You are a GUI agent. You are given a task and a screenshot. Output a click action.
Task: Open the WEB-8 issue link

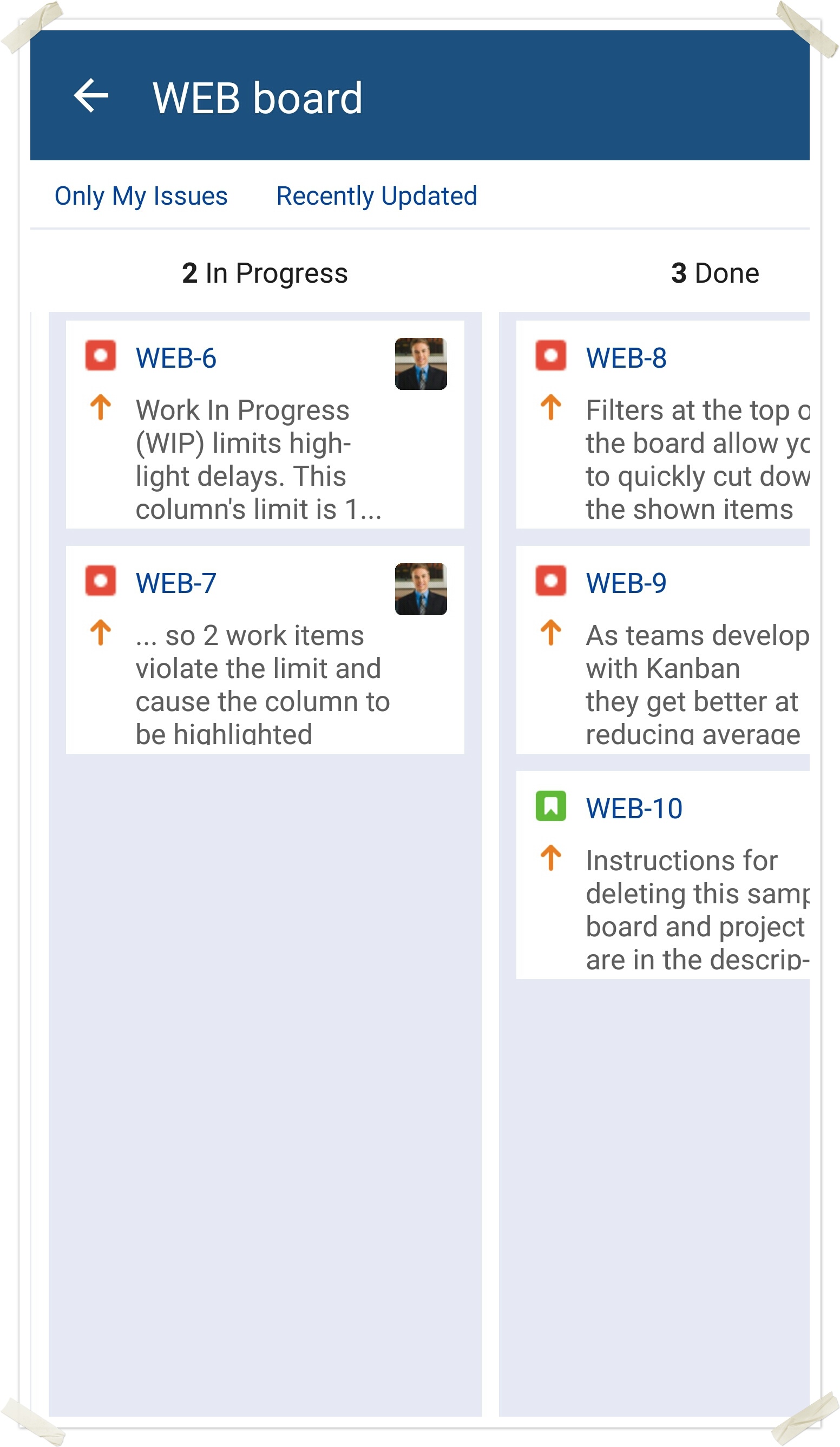pyautogui.click(x=626, y=359)
